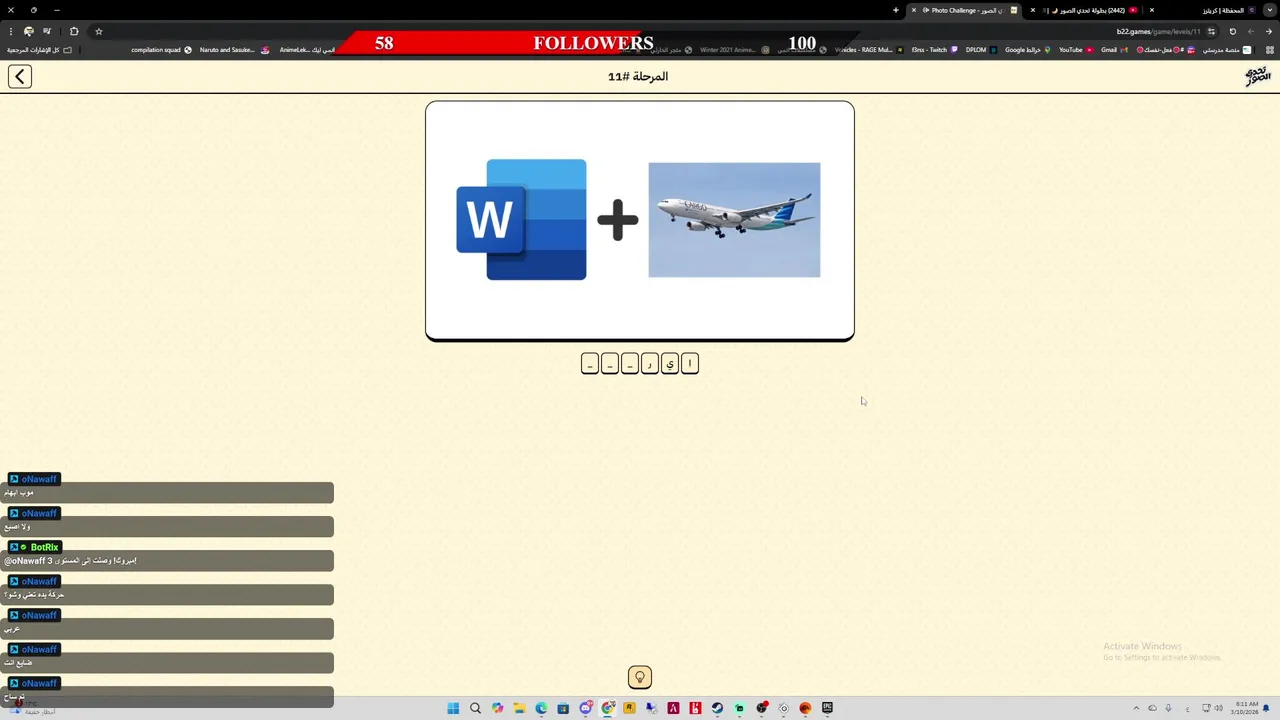The height and width of the screenshot is (720, 1280).
Task: Open the compilation squad bookmark
Action: [x=161, y=50]
